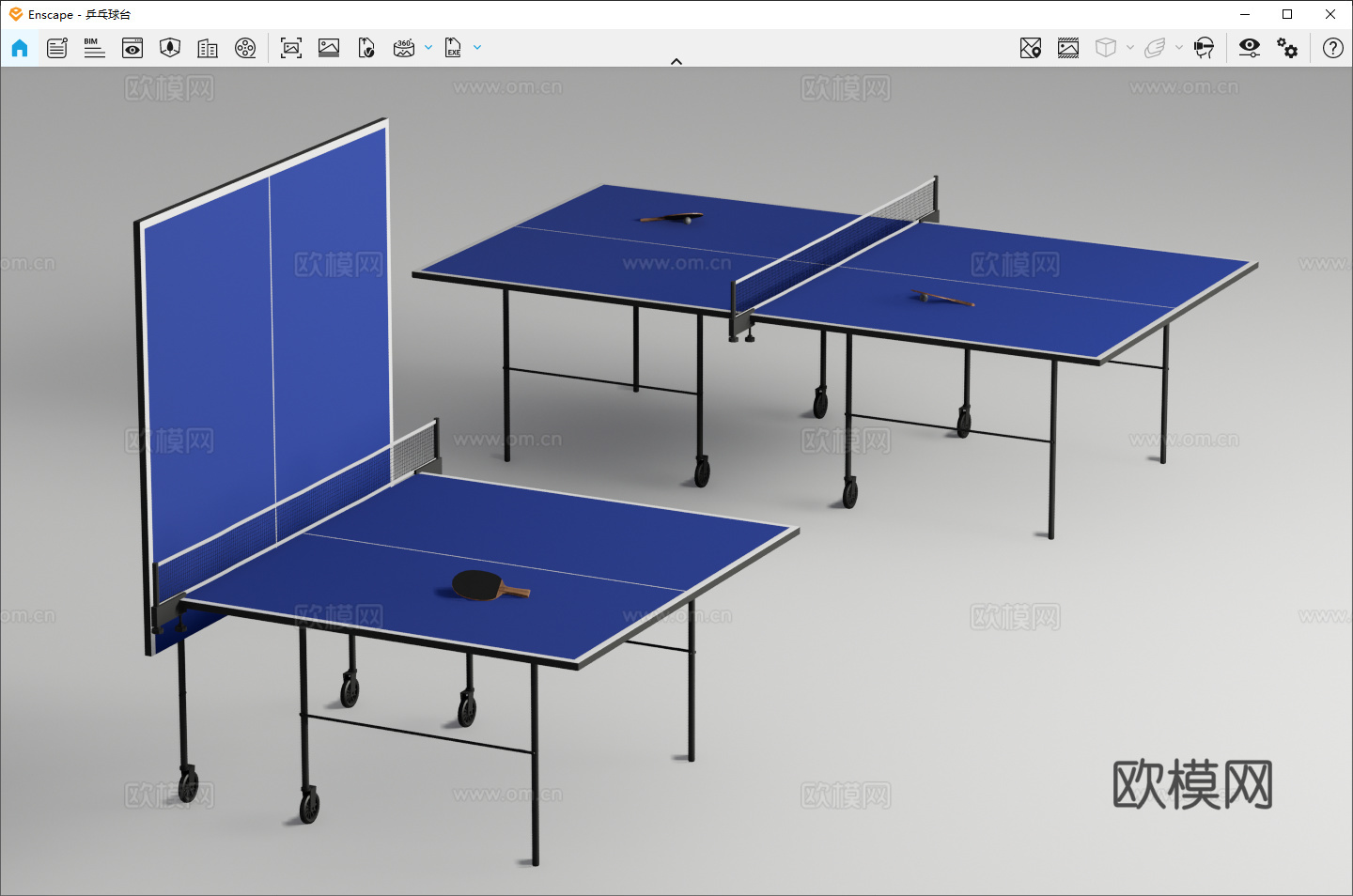Collapse the toolbar with the chevron
The image size is (1353, 896).
click(x=676, y=61)
